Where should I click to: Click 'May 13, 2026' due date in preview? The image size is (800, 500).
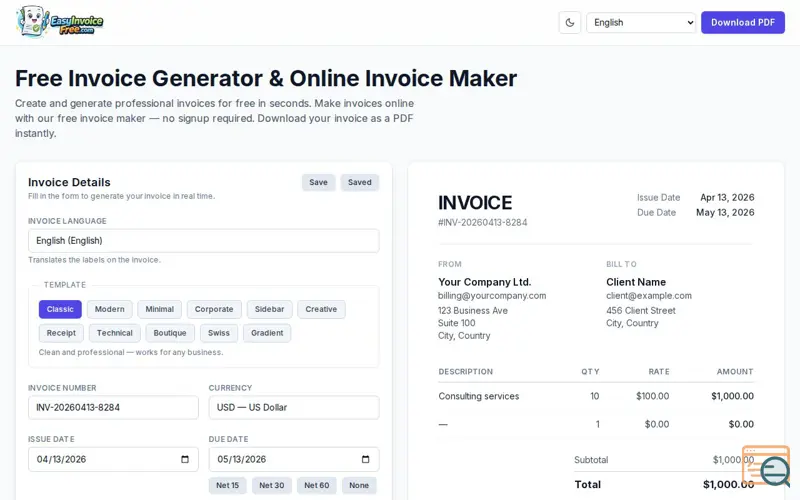[x=725, y=213]
